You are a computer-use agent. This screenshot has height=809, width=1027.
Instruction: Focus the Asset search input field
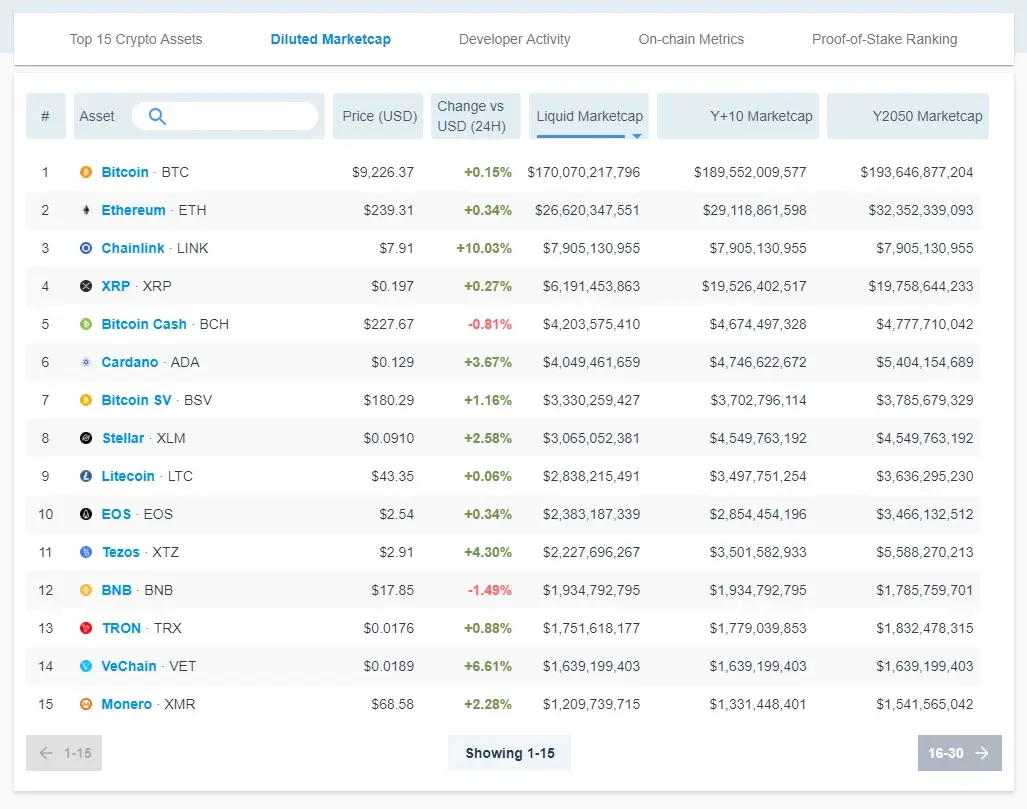[x=225, y=116]
